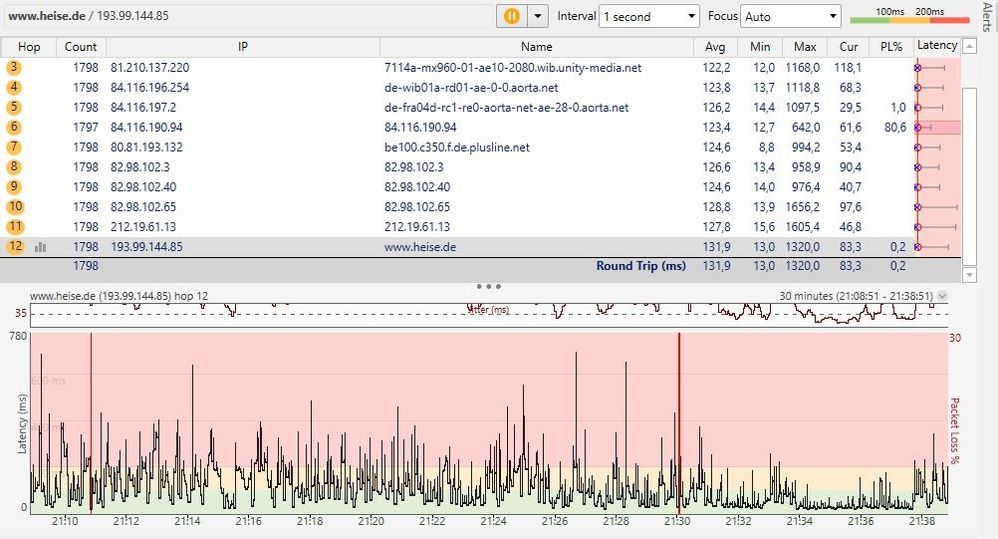The width and height of the screenshot is (998, 539).
Task: Click the www.heise.de target address title
Action: click(88, 16)
